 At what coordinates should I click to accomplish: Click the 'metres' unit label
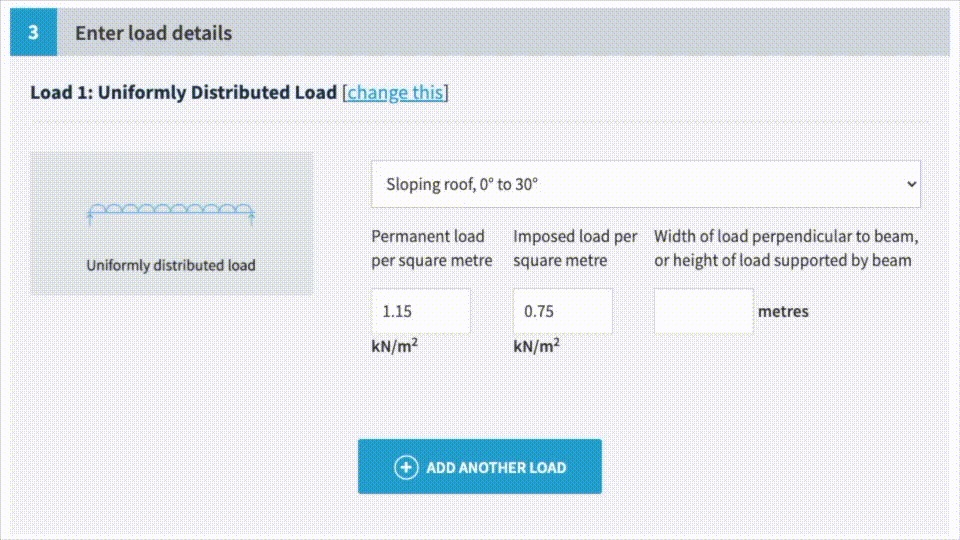pyautogui.click(x=783, y=312)
